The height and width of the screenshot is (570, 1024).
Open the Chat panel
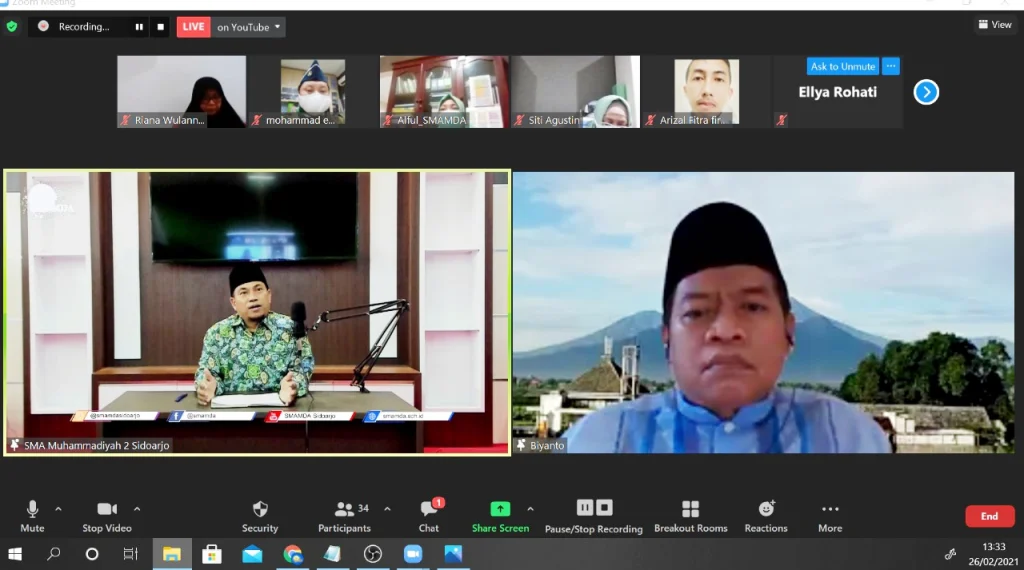point(429,516)
